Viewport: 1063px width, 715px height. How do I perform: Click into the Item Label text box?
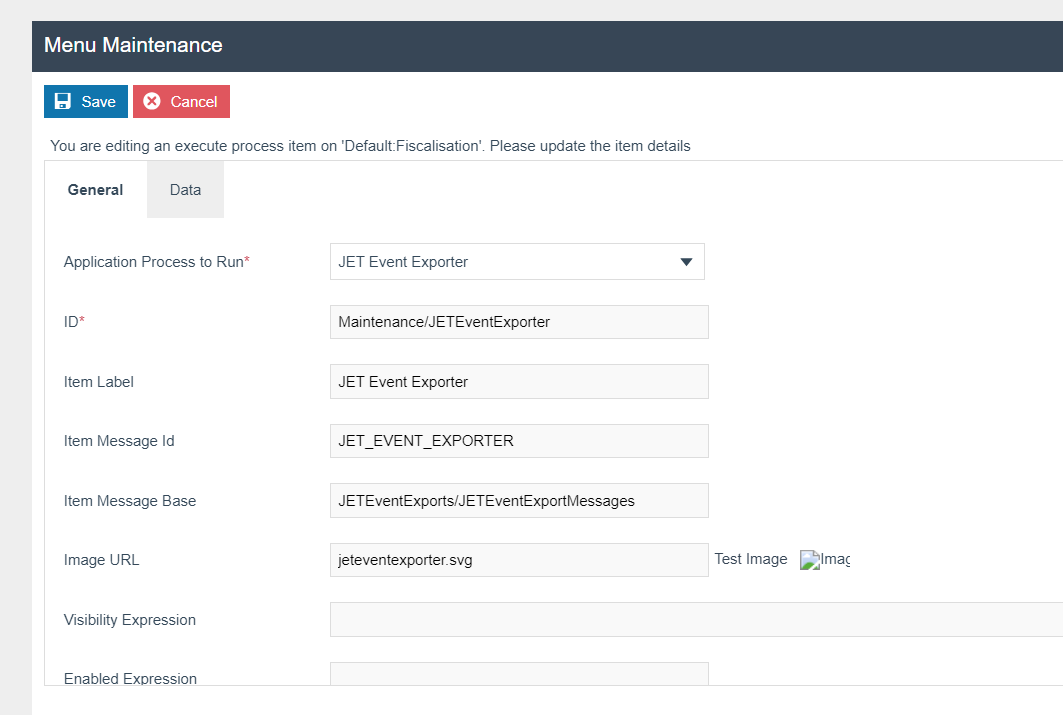(518, 381)
